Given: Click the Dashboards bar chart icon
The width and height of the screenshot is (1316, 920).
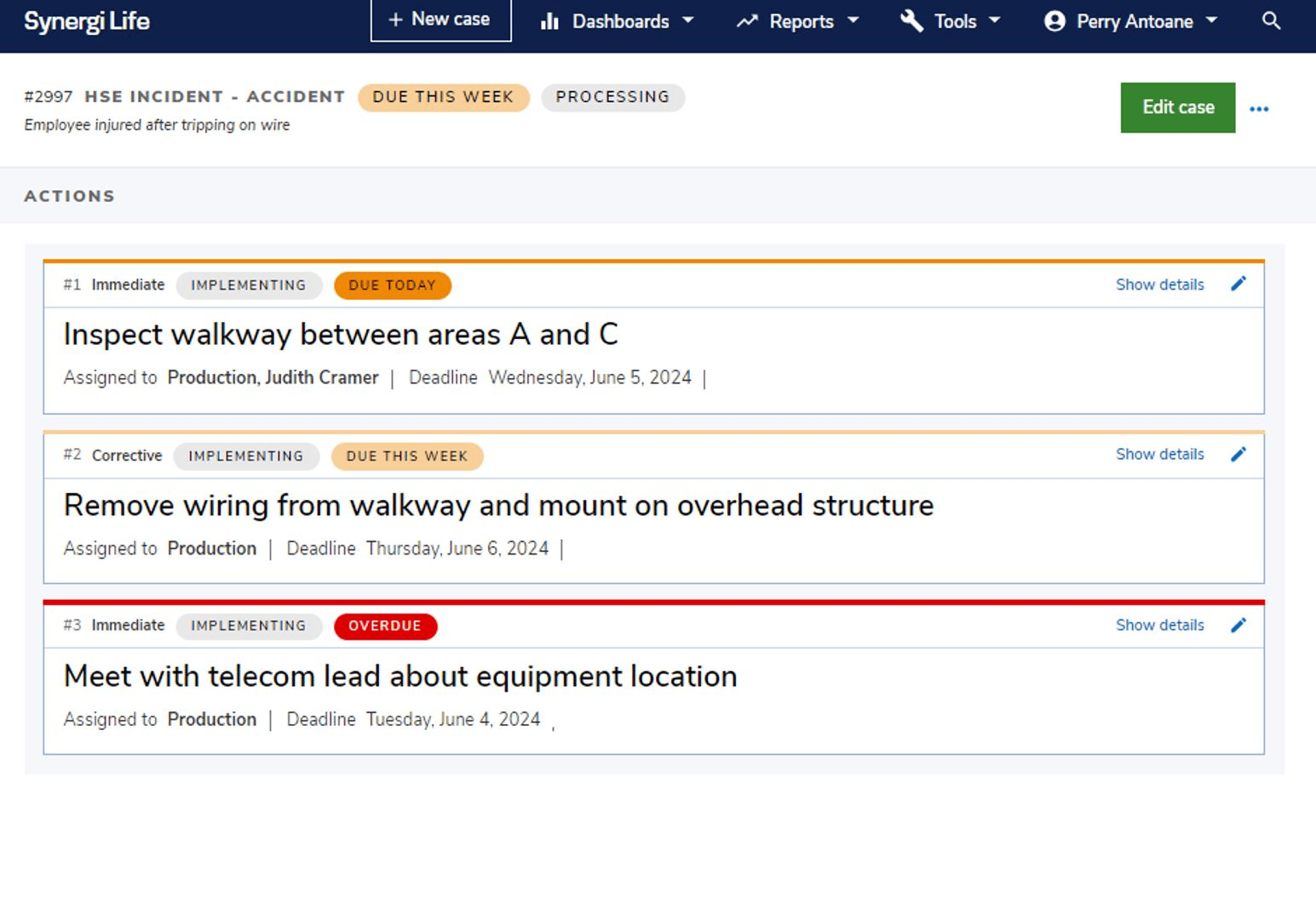Looking at the screenshot, I should coord(549,21).
